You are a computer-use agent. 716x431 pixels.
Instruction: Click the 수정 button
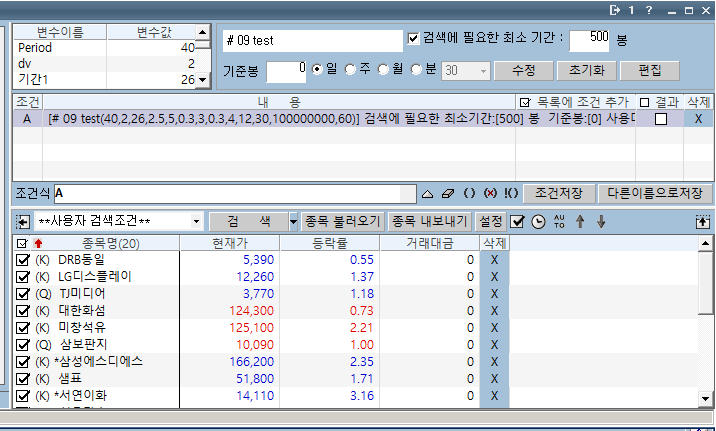(523, 70)
